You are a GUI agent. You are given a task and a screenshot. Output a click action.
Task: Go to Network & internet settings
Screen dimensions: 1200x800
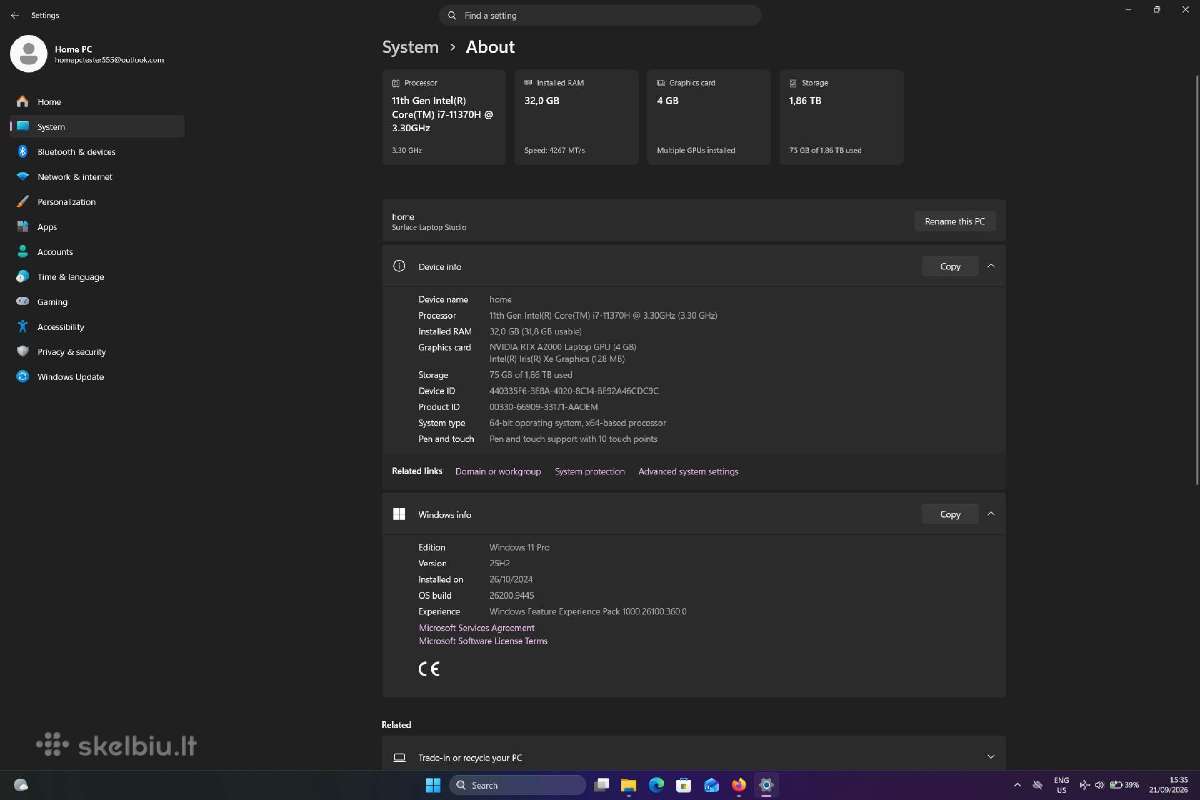(x=96, y=177)
